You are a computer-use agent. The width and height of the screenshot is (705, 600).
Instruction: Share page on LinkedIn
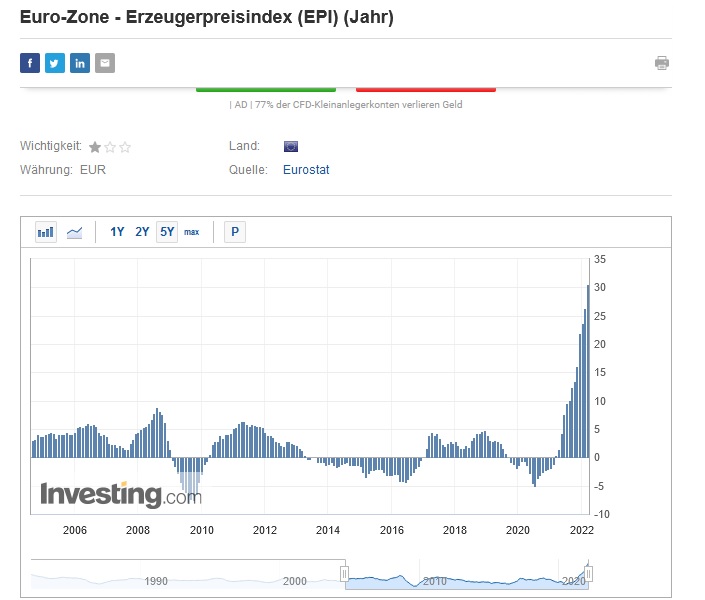tap(80, 63)
